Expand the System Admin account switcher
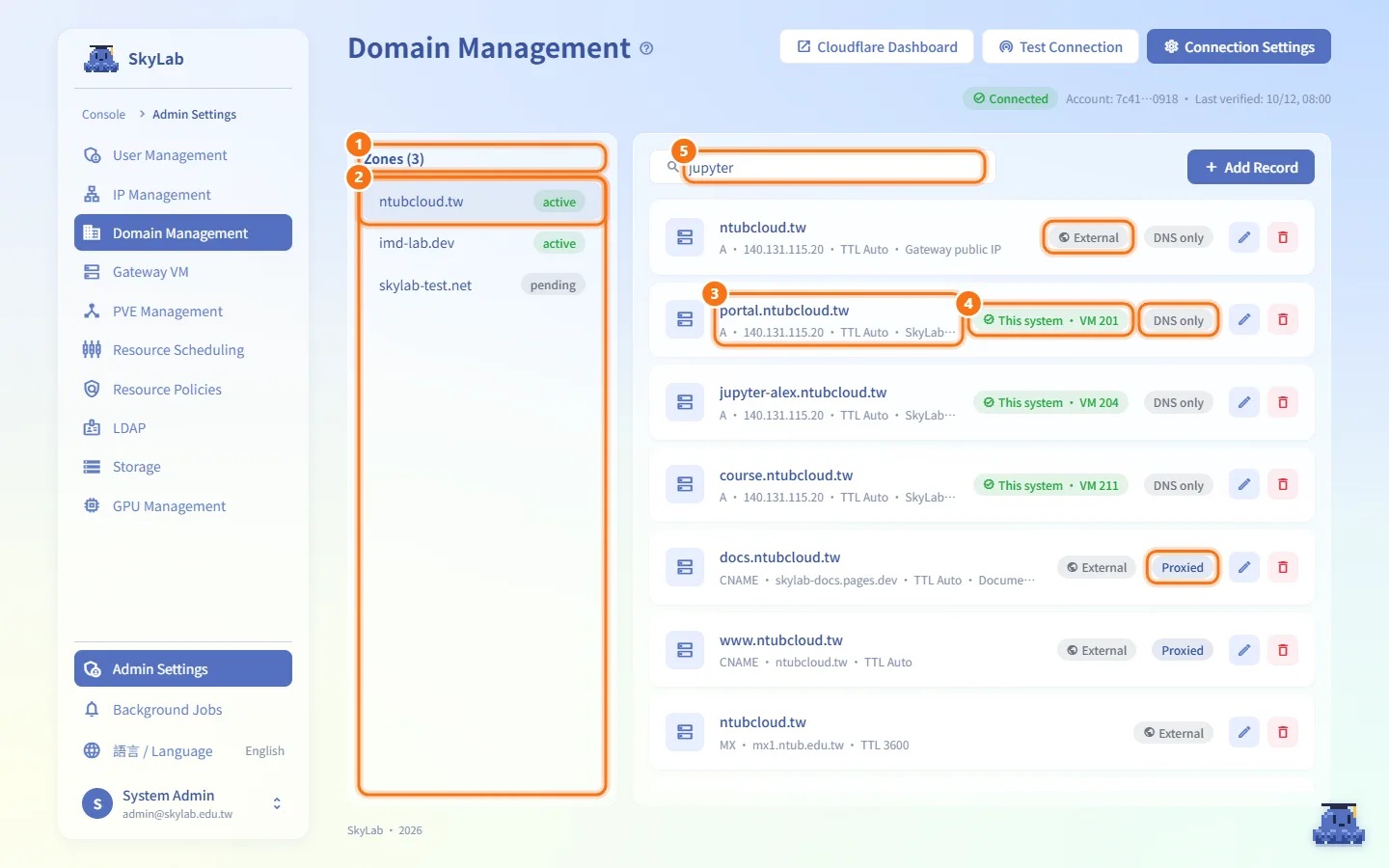1389x868 pixels. click(x=277, y=803)
